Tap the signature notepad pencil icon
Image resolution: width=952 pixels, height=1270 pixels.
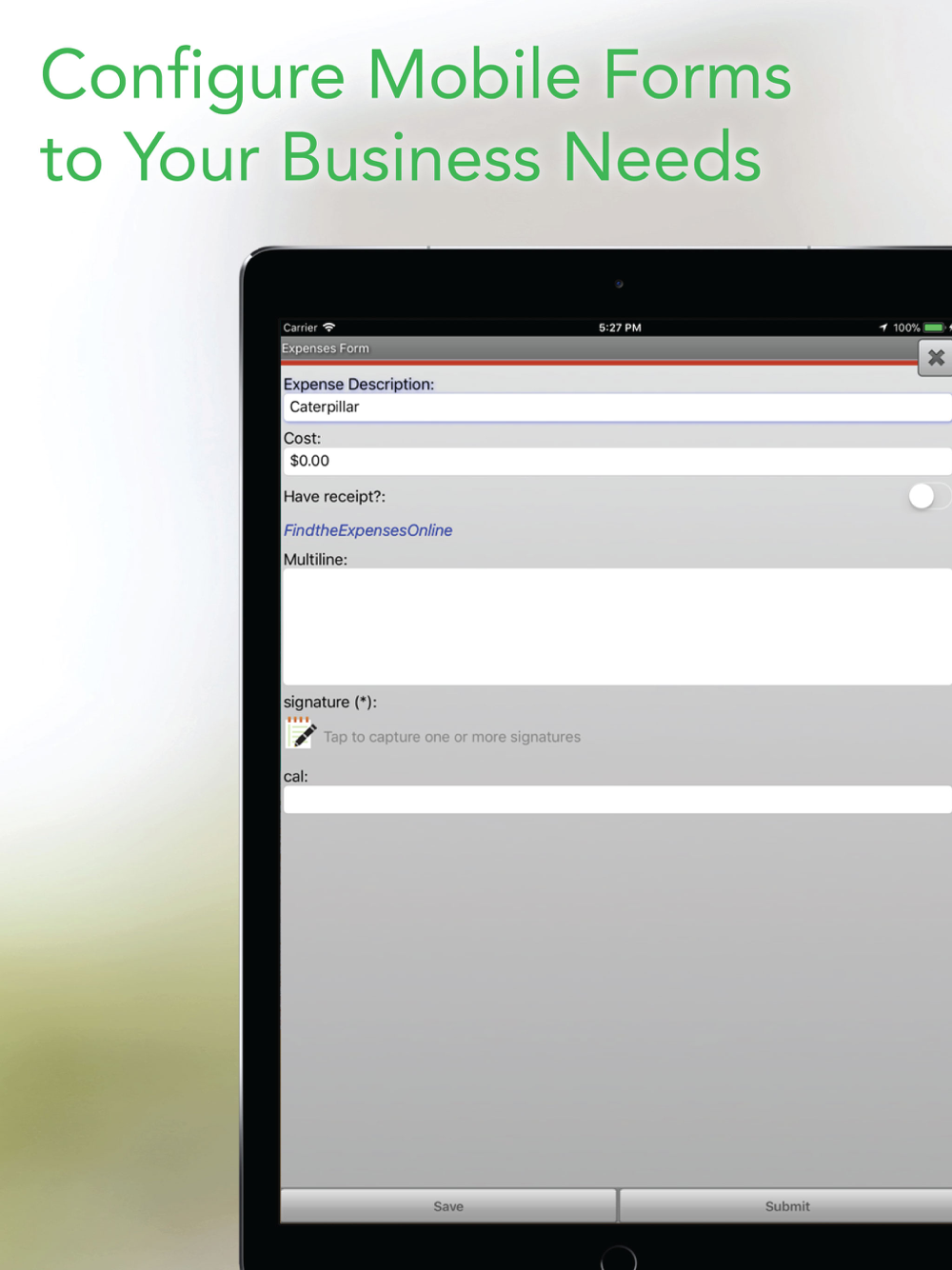pos(301,733)
